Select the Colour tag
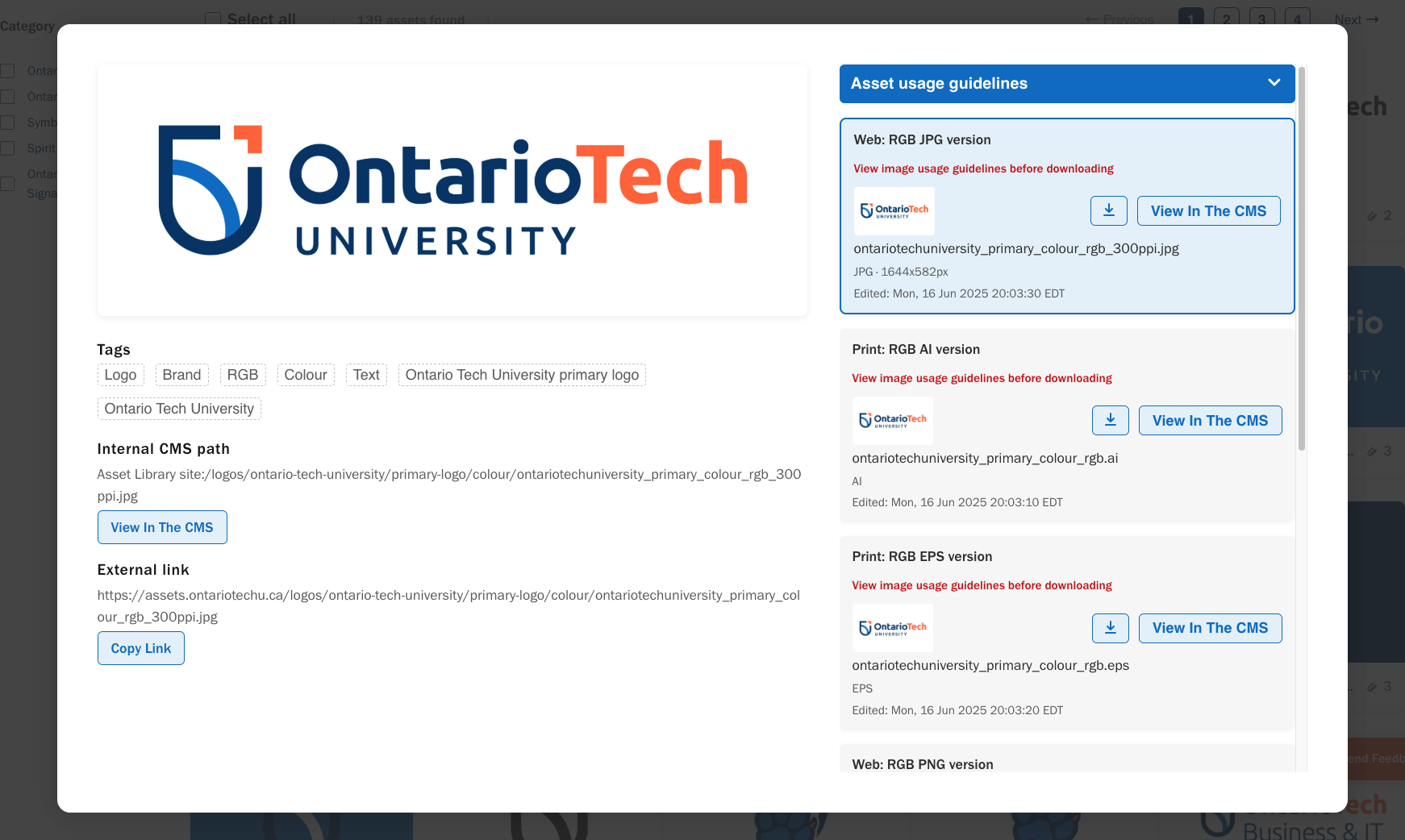The width and height of the screenshot is (1405, 840). click(306, 375)
